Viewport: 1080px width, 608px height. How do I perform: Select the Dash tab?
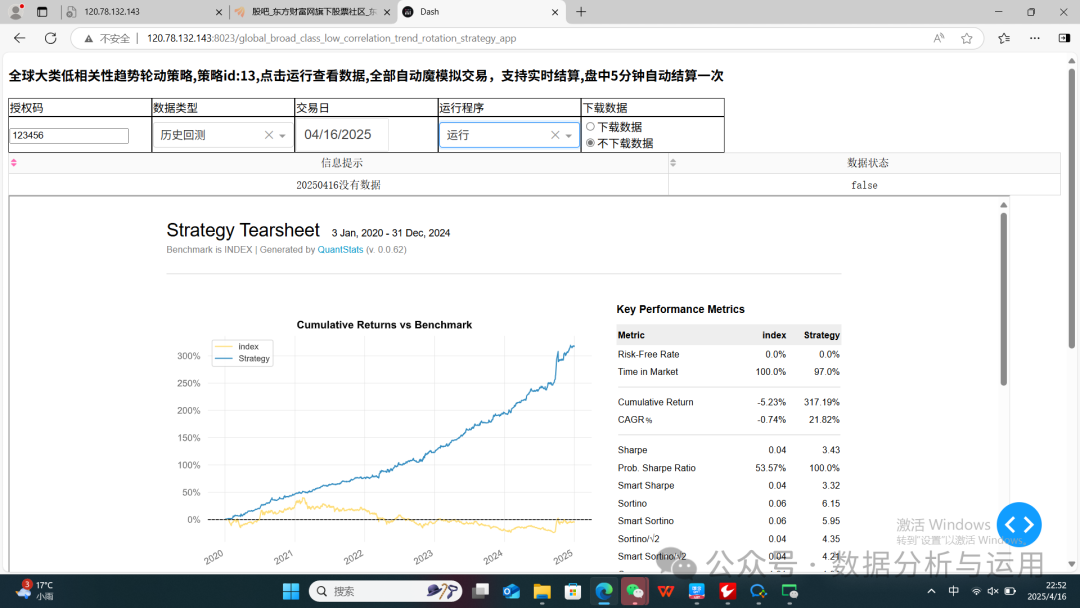[480, 12]
